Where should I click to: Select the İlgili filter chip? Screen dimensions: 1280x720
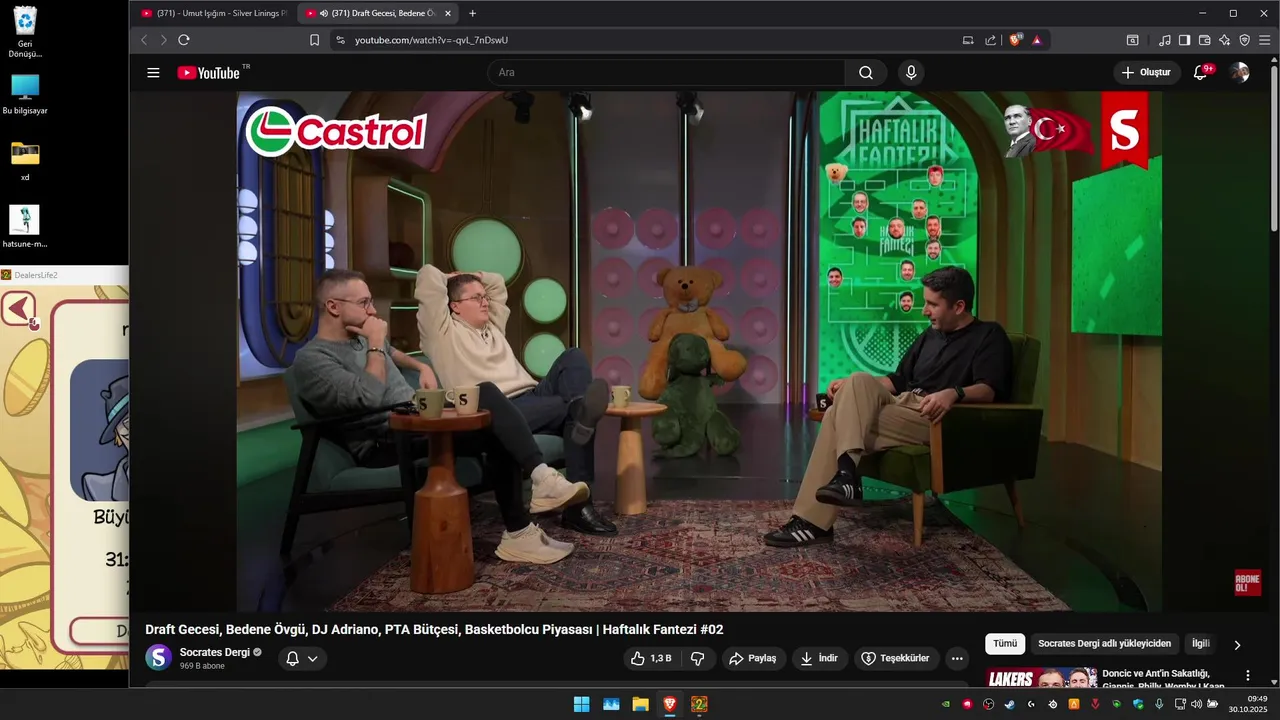click(1201, 644)
